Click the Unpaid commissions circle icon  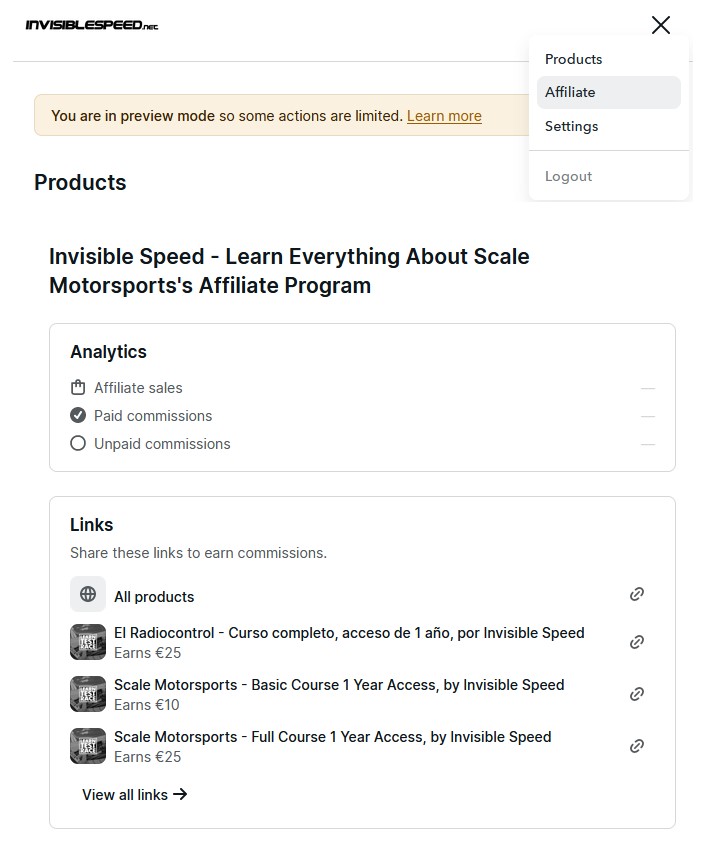(x=78, y=443)
